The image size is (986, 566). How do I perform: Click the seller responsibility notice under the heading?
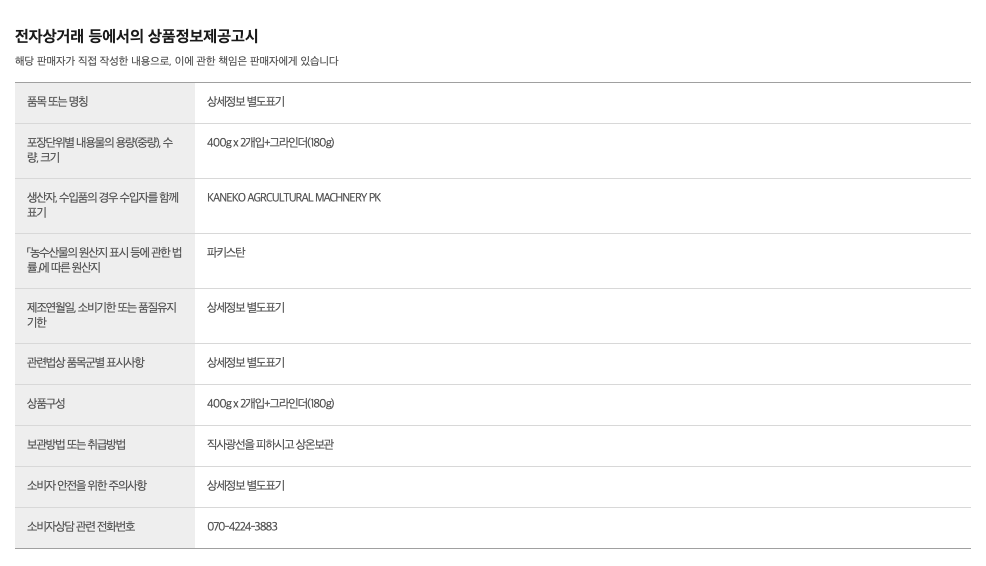[177, 61]
